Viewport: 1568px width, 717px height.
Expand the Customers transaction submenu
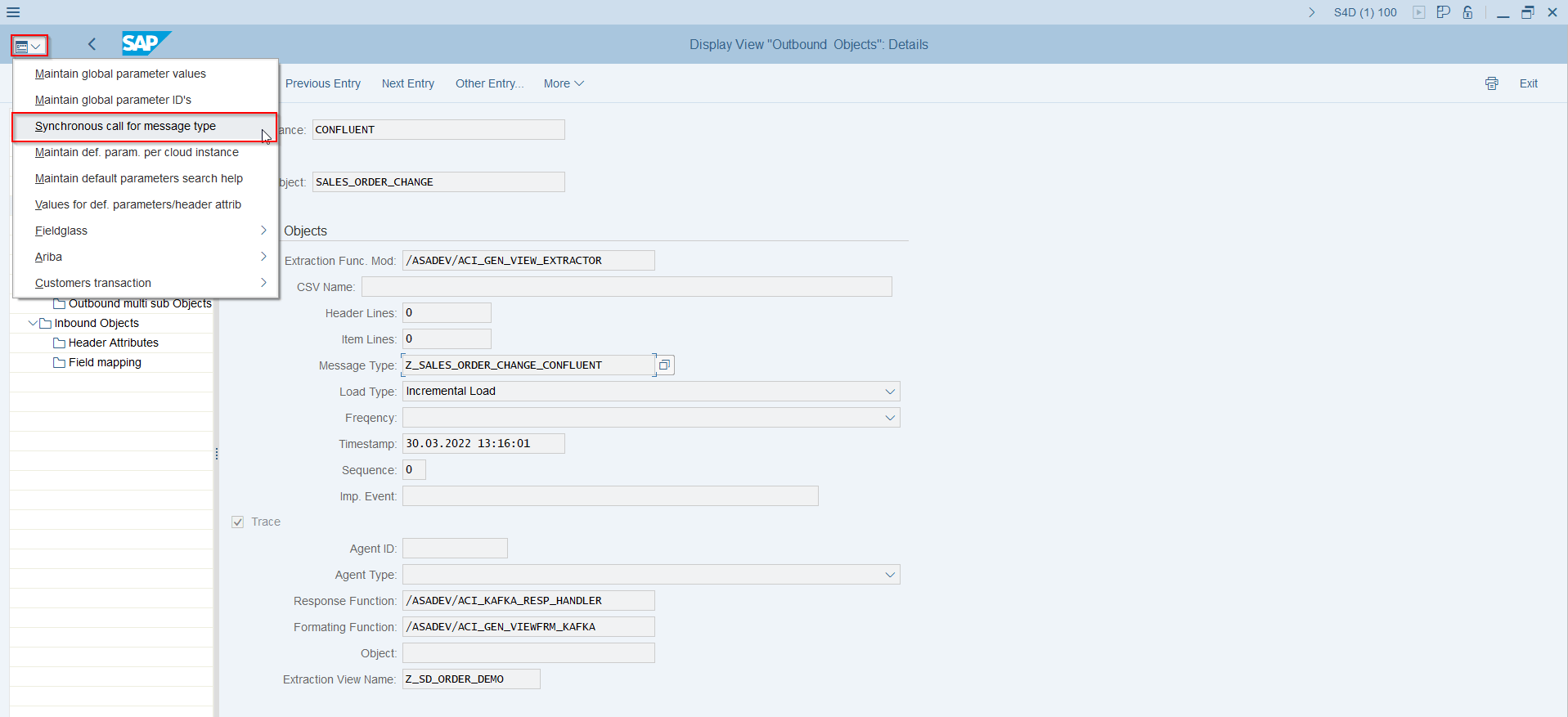(146, 283)
